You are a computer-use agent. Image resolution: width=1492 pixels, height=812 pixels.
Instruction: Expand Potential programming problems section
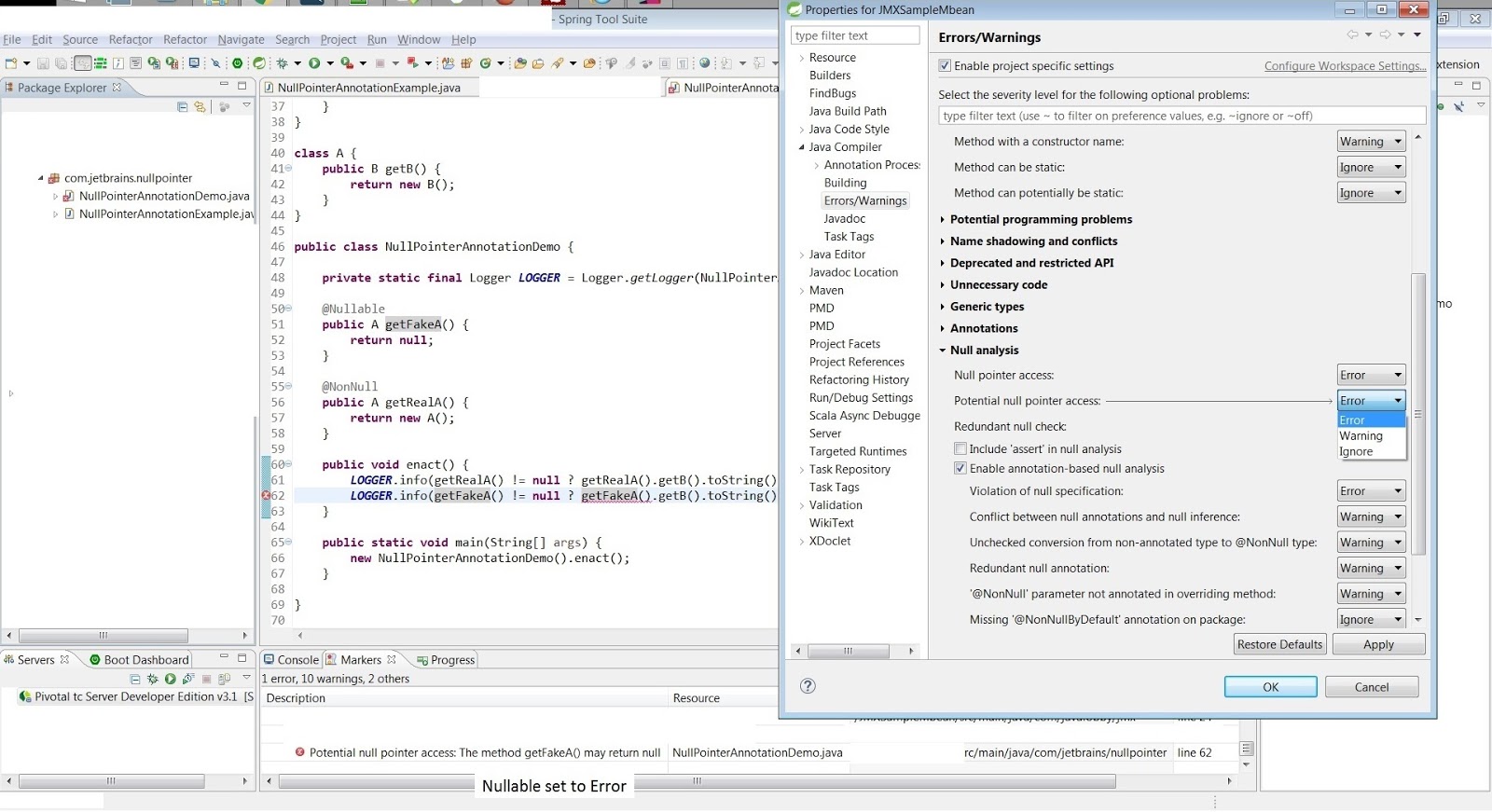click(943, 220)
